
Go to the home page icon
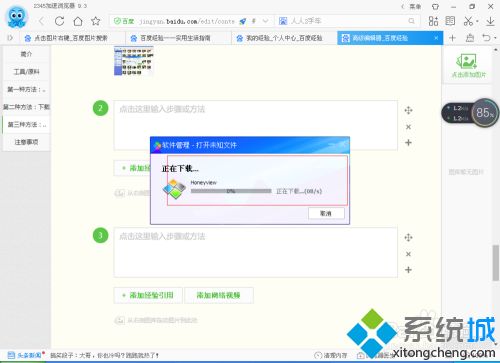pos(78,21)
